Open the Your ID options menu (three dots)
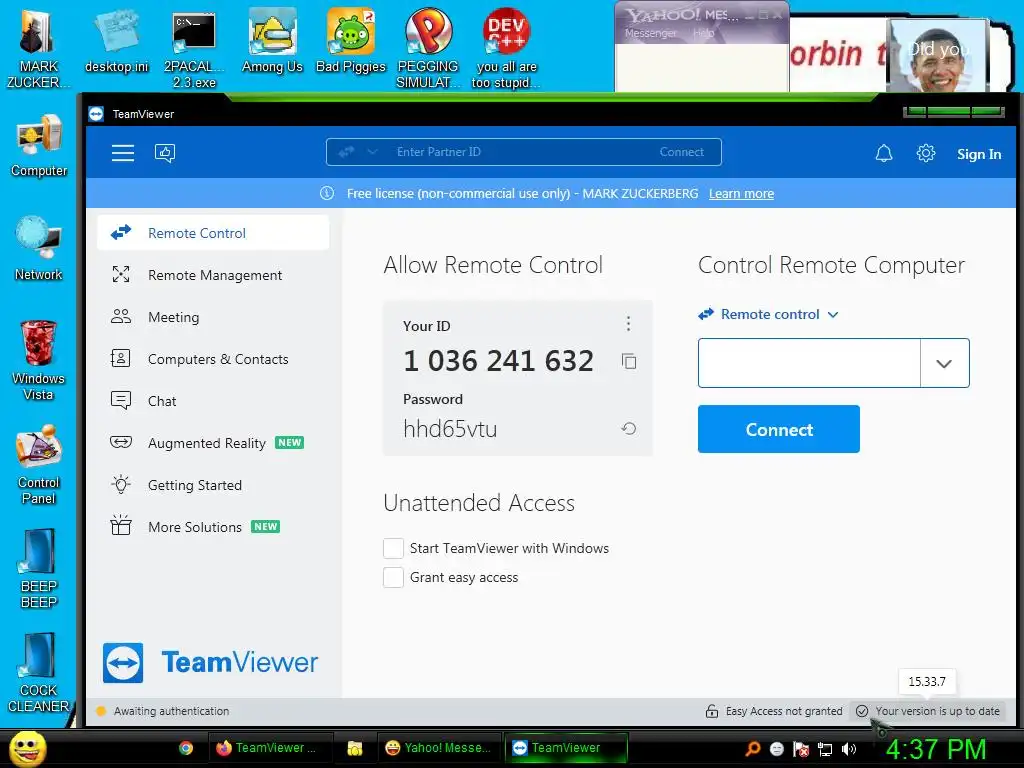Image resolution: width=1024 pixels, height=768 pixels. click(x=628, y=323)
